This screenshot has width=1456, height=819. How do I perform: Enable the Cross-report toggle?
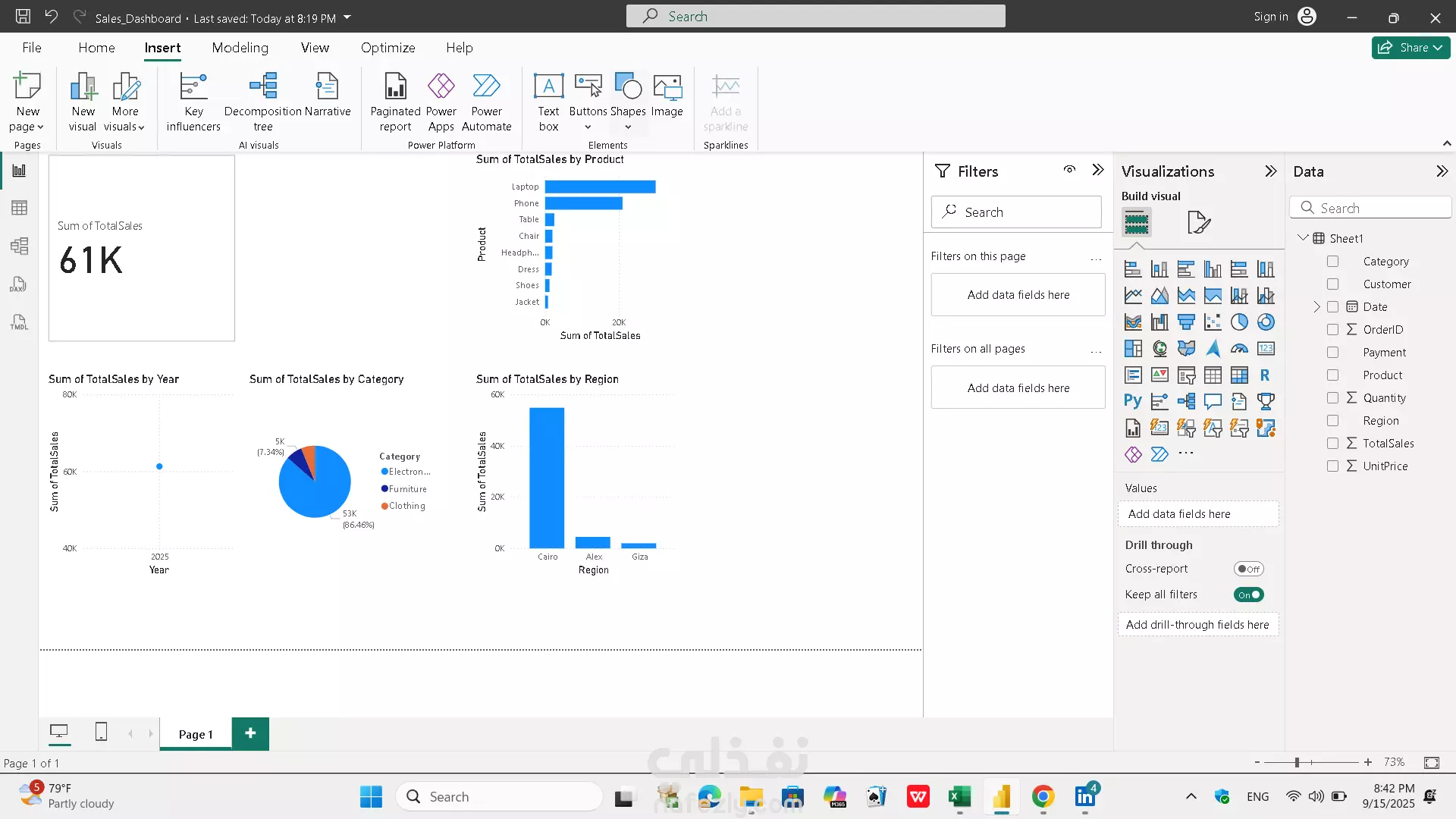point(1248,569)
